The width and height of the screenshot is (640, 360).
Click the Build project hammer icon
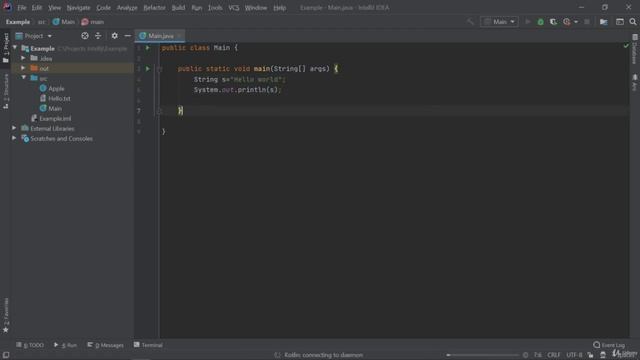tap(471, 22)
